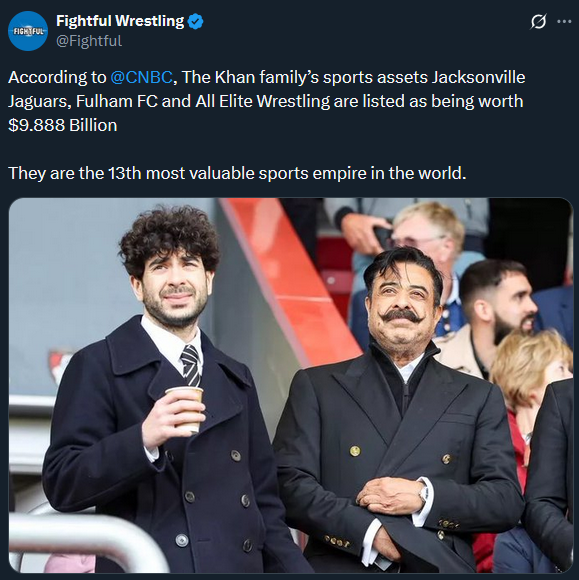
Task: Click the striped tie in the photo
Action: click(x=191, y=365)
